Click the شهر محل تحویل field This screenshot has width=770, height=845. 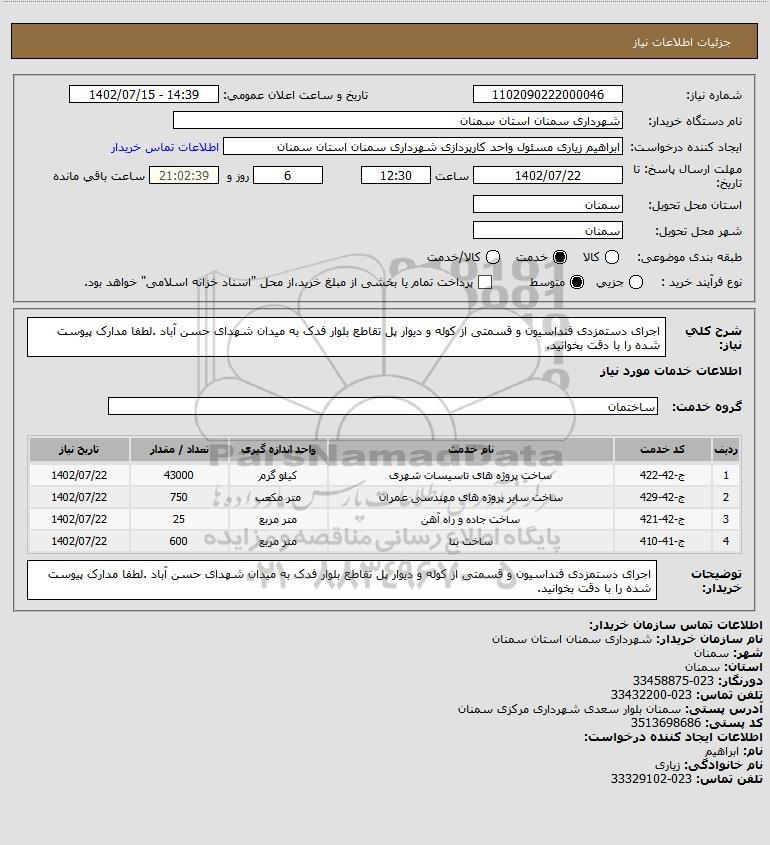click(547, 230)
